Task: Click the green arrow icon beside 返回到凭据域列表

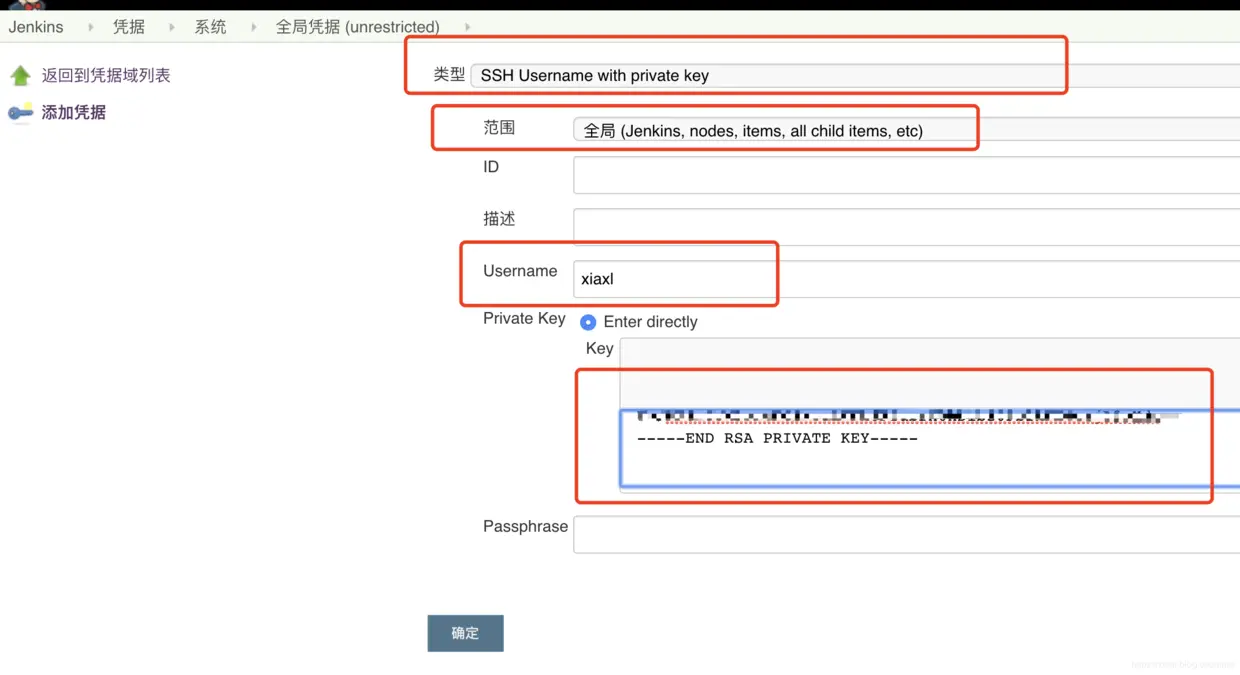Action: [20, 75]
